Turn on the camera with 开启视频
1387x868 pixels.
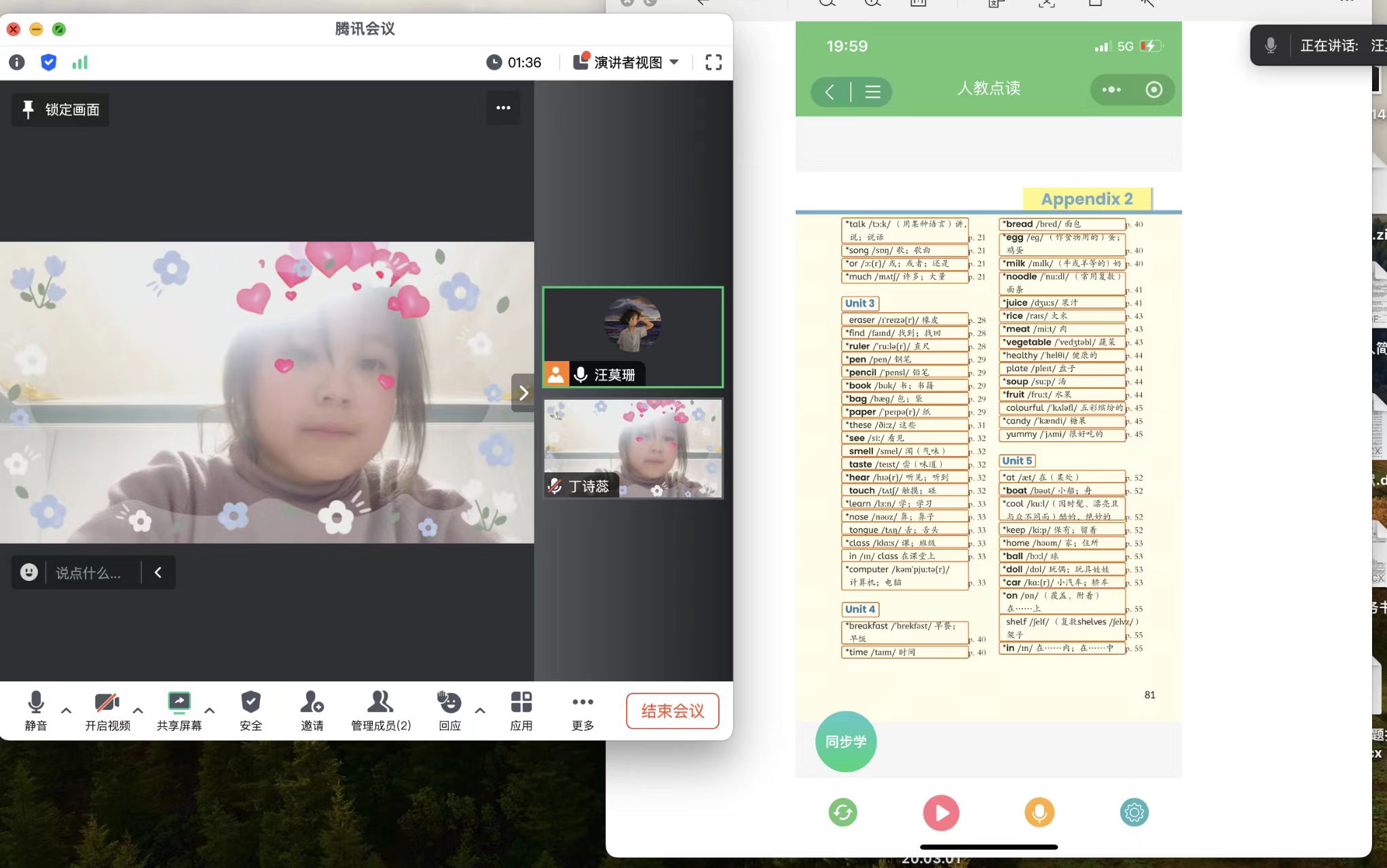107,710
